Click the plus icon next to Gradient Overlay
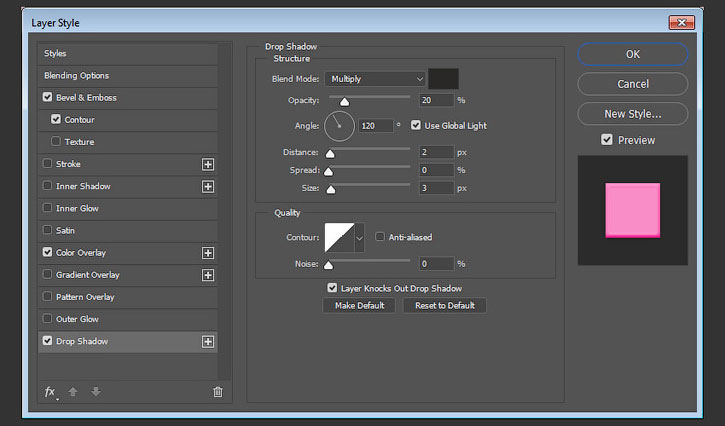This screenshot has width=725, height=426. [208, 275]
